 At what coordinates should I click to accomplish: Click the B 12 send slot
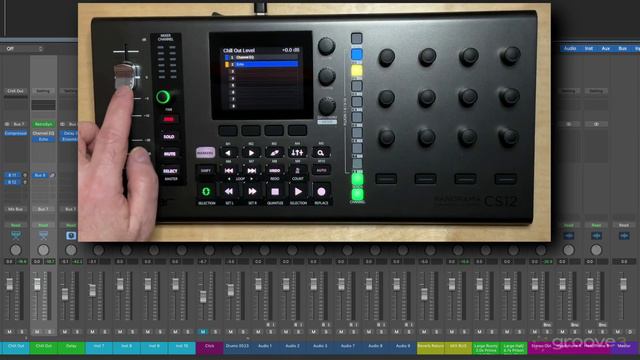click(12, 182)
